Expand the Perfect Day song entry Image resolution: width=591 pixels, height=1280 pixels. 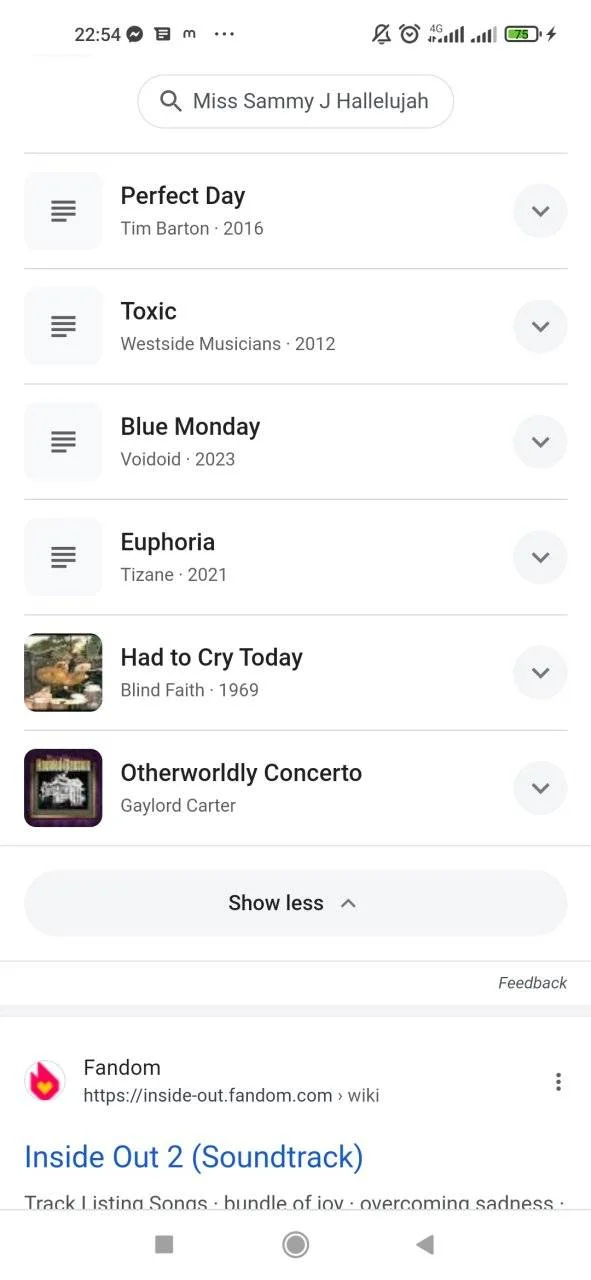click(540, 211)
